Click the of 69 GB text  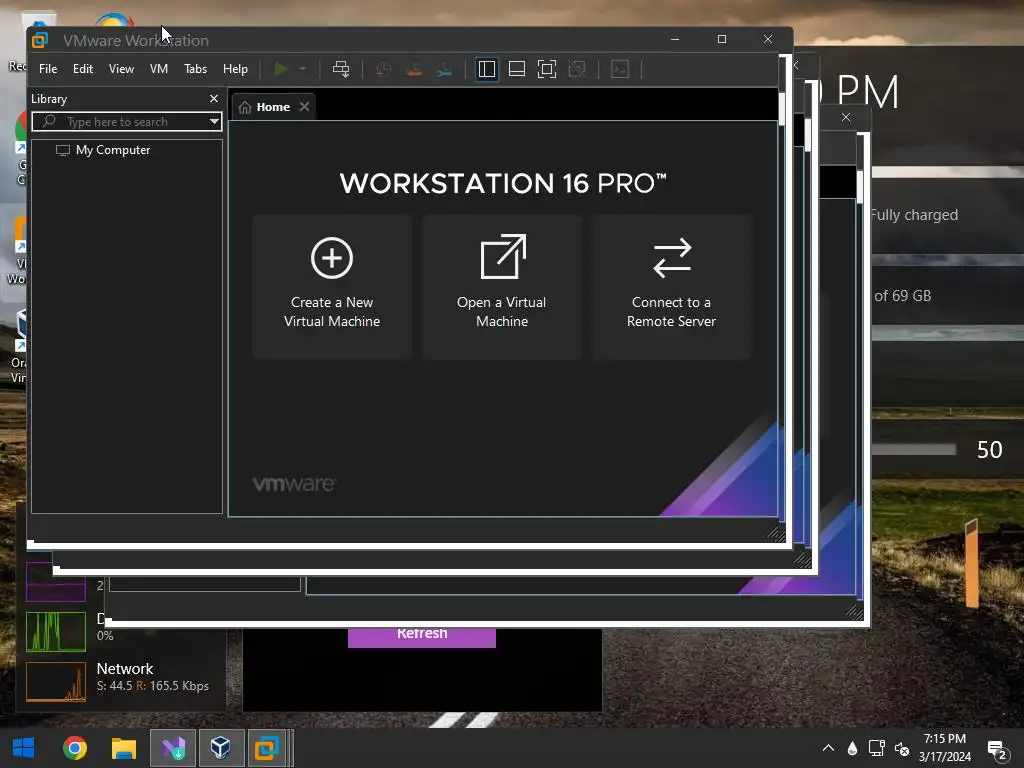tap(903, 296)
